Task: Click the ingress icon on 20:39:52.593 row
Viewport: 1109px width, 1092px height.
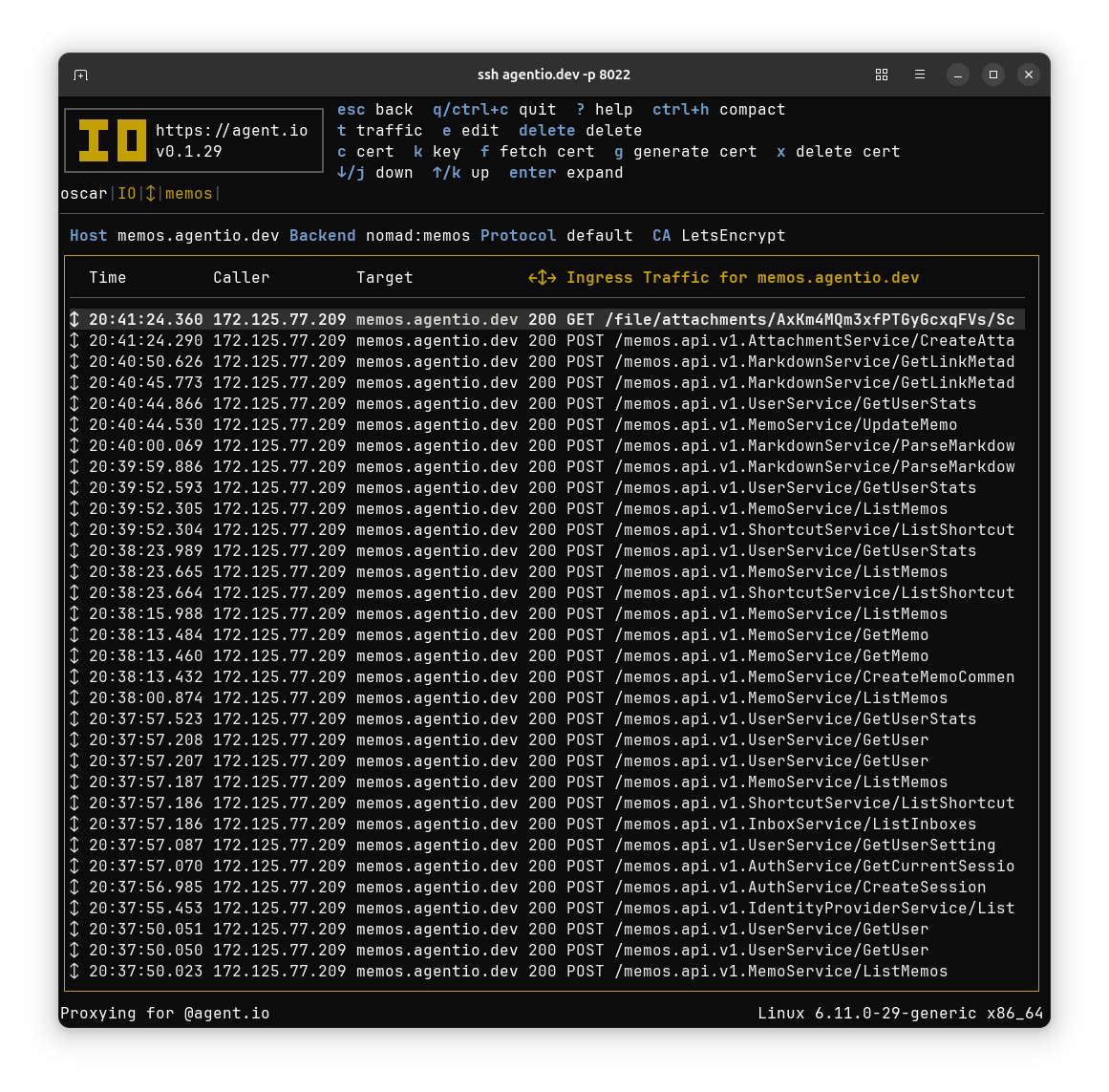Action: click(x=75, y=488)
